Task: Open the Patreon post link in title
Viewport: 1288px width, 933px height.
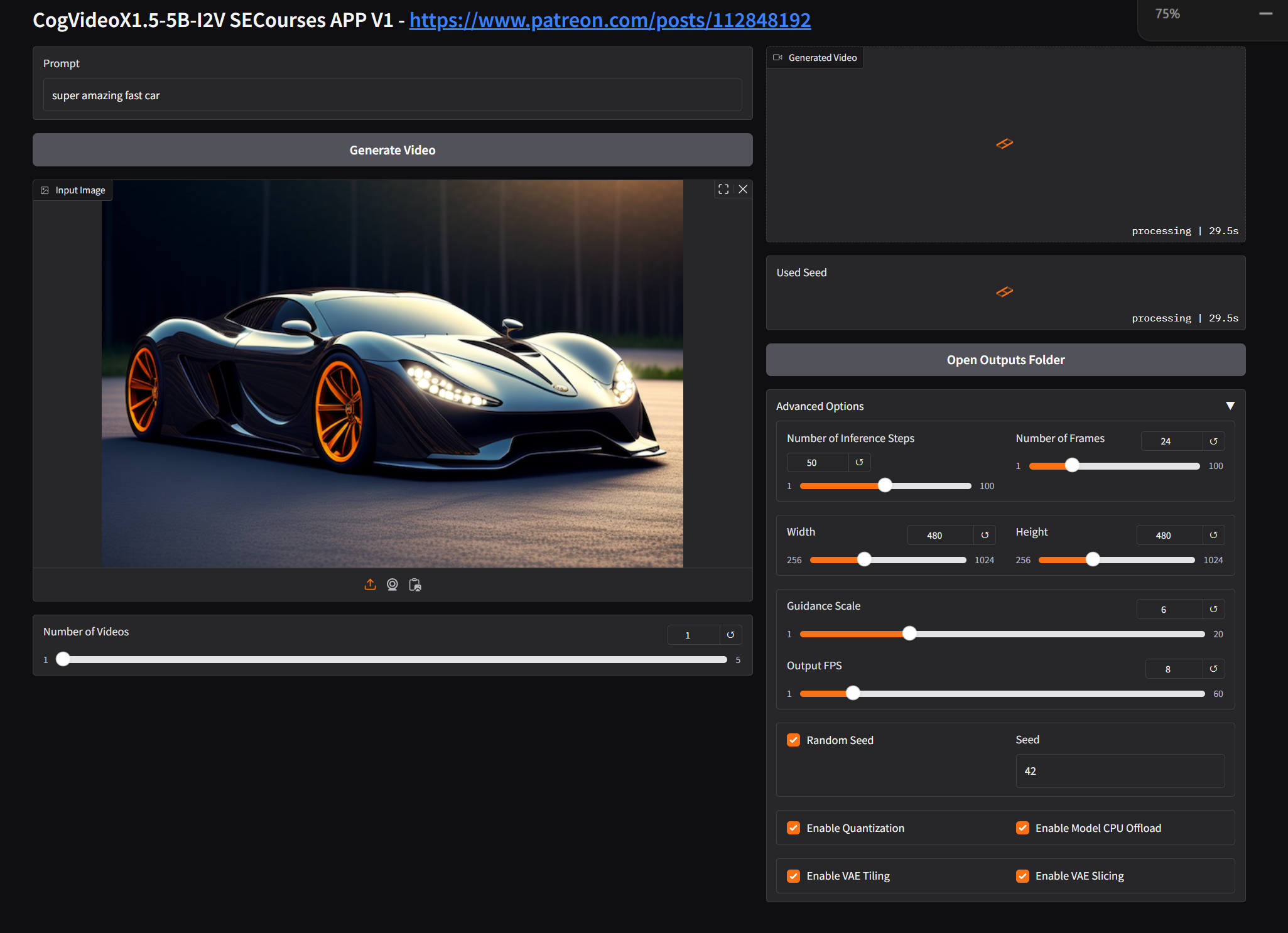Action: [x=610, y=20]
